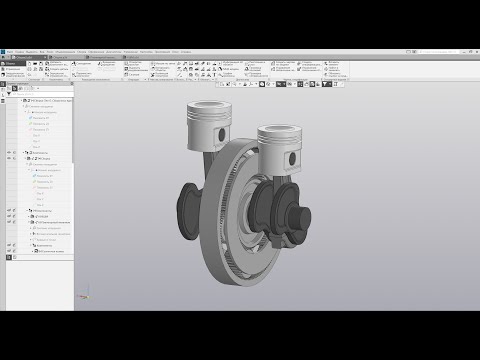
Task: Click the open file icon in the toolbar
Action: click(35, 63)
